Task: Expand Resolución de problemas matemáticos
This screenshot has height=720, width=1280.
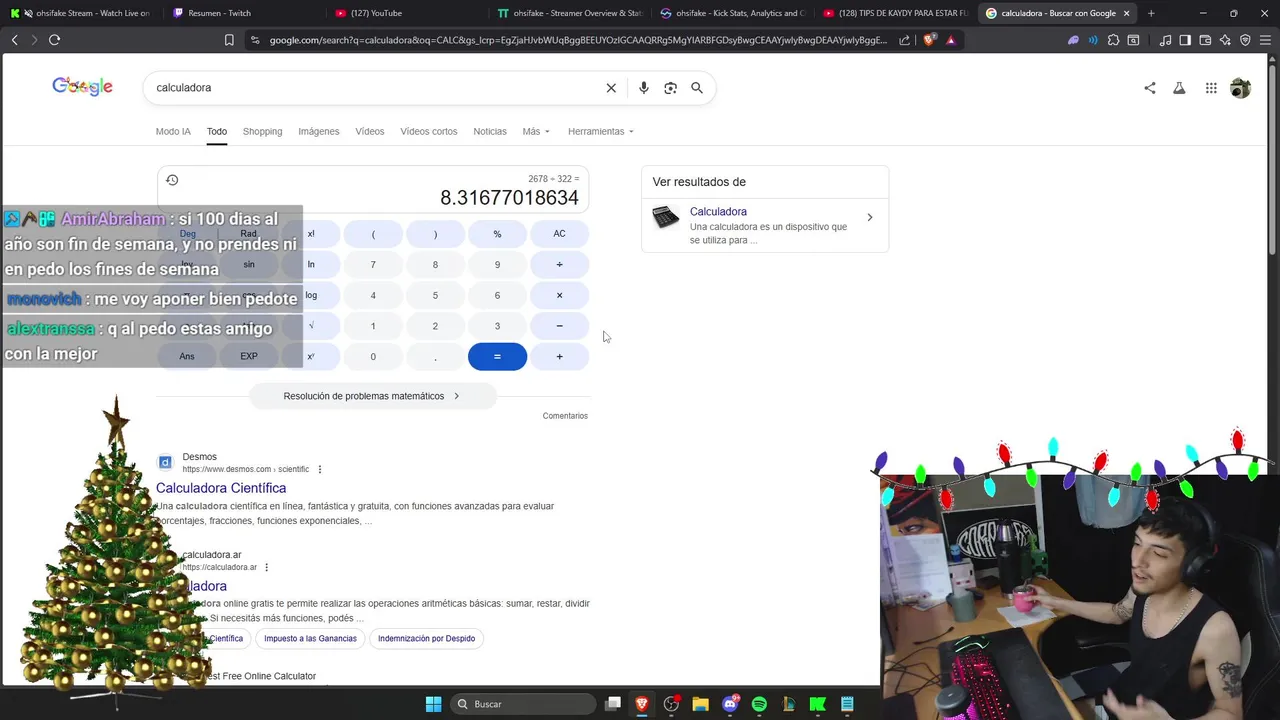Action: coord(372,396)
